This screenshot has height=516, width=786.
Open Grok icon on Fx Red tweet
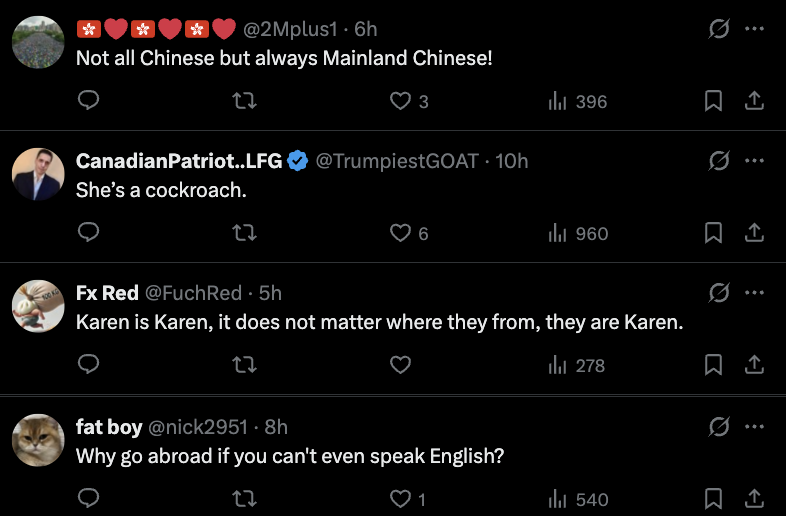718,293
